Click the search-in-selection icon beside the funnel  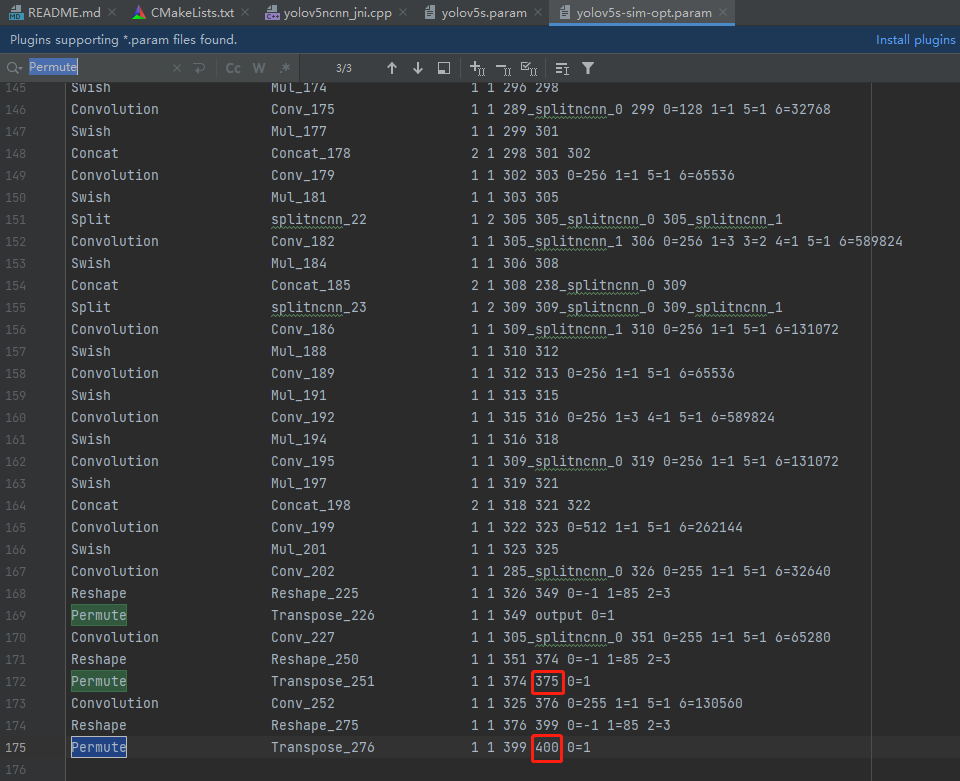[561, 68]
